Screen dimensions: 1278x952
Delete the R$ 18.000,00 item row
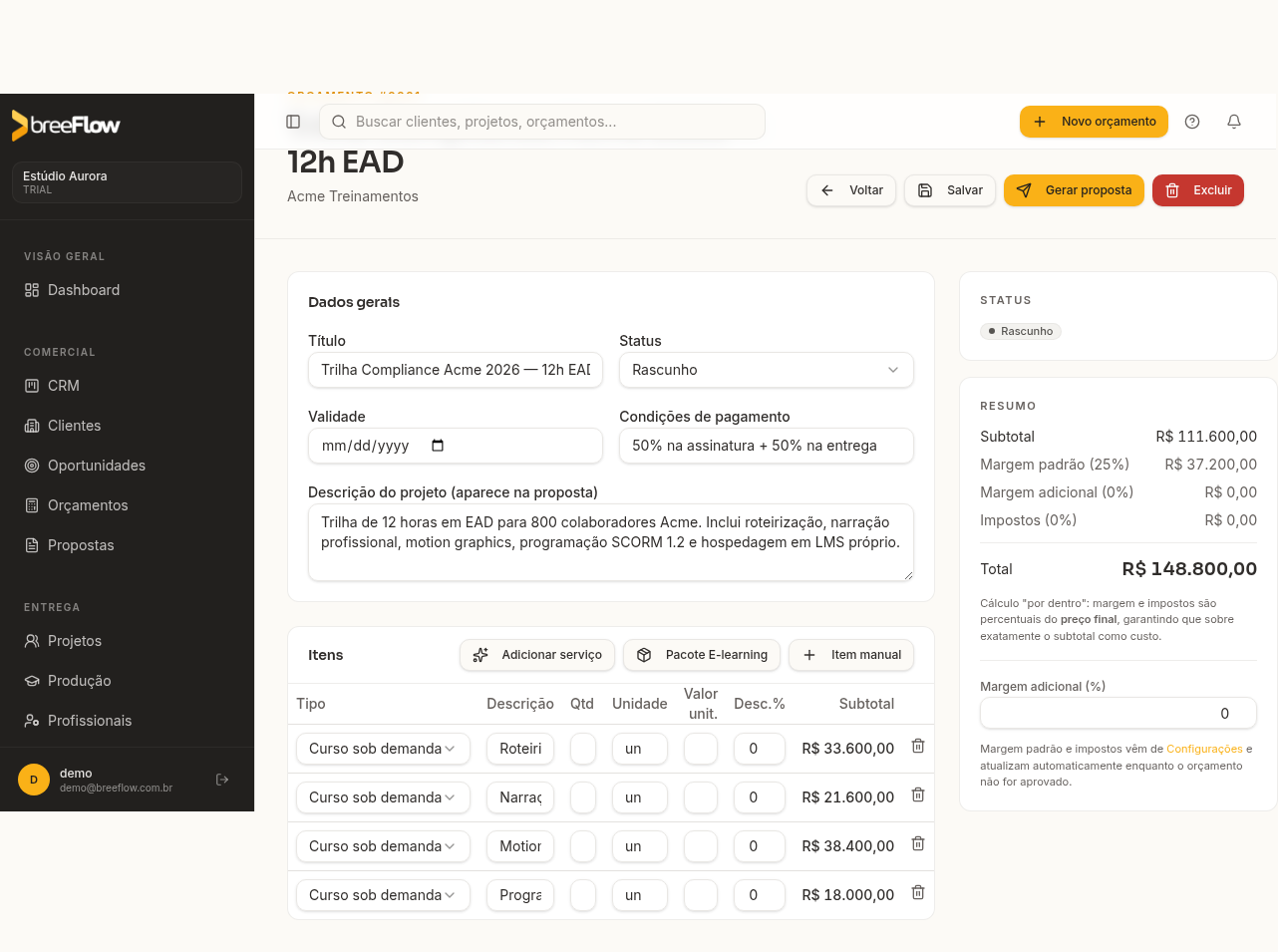click(x=918, y=893)
